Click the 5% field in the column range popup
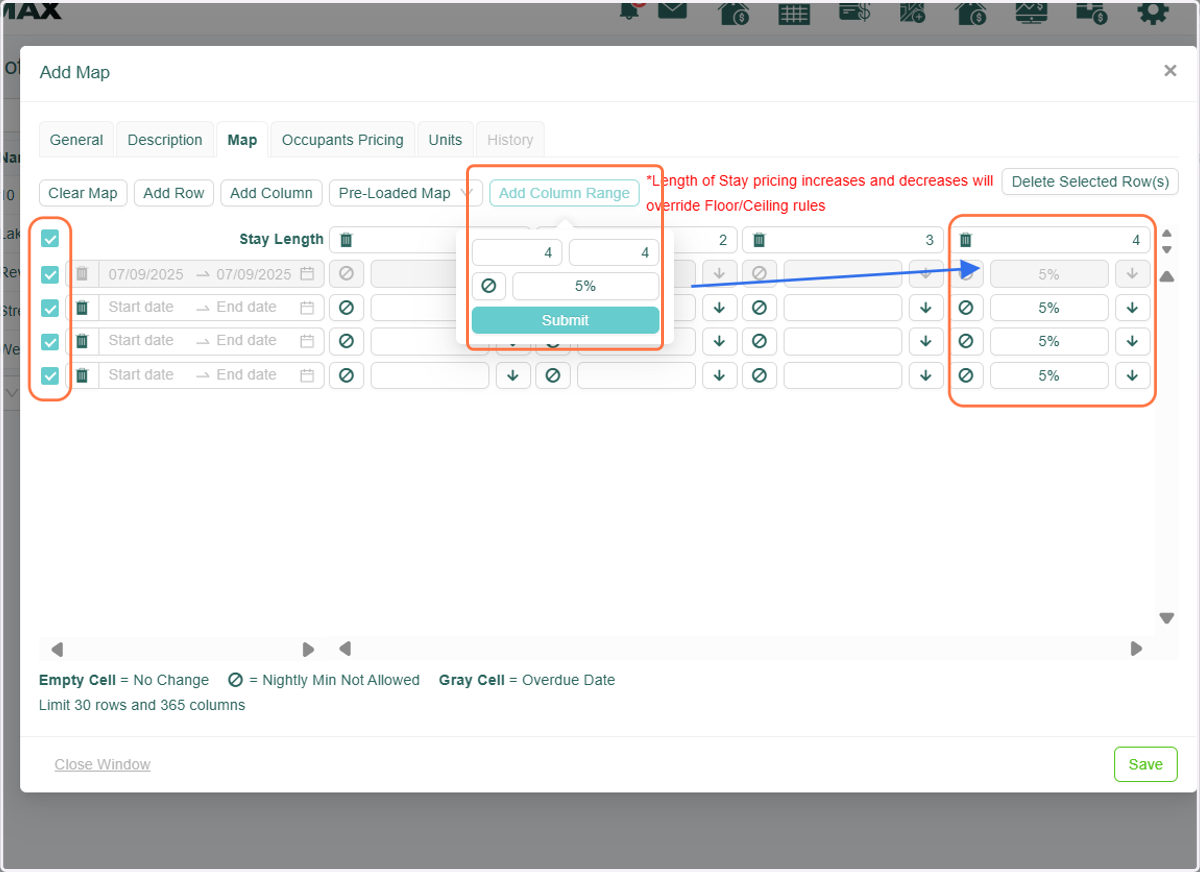Viewport: 1200px width, 872px height. click(586, 286)
